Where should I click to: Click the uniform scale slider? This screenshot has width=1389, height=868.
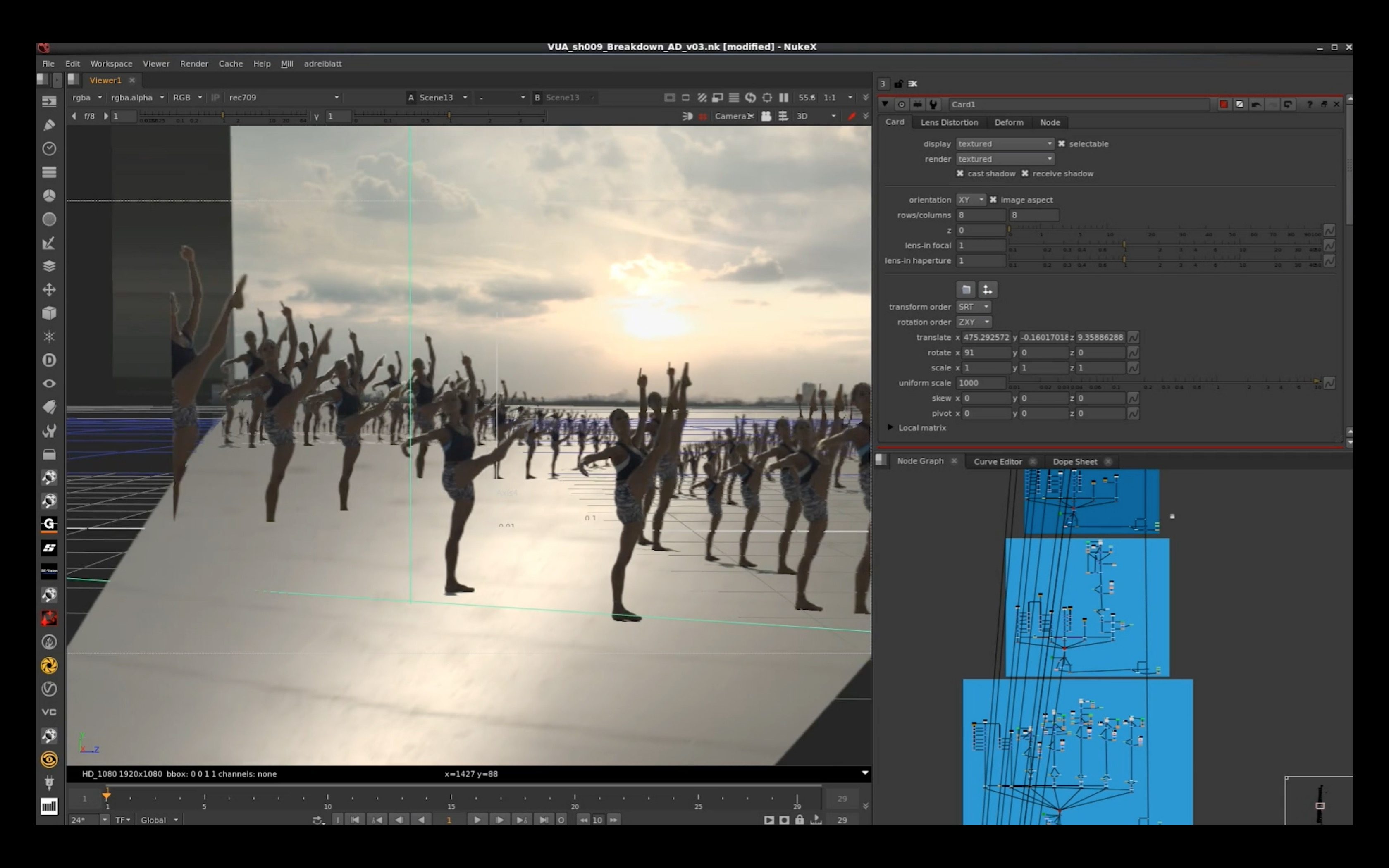1165,383
